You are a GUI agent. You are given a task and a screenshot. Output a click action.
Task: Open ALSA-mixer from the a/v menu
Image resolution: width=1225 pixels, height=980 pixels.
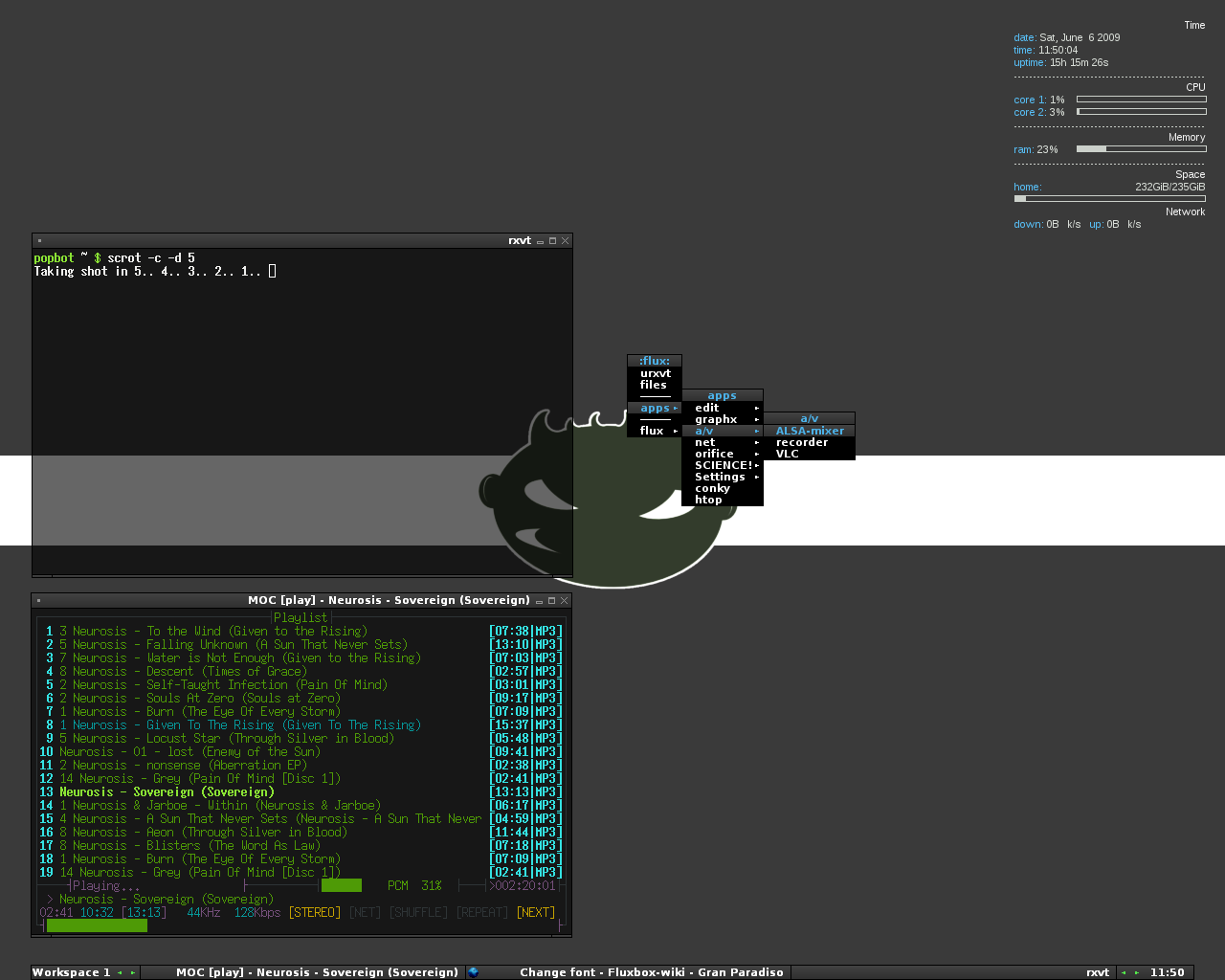pos(809,431)
